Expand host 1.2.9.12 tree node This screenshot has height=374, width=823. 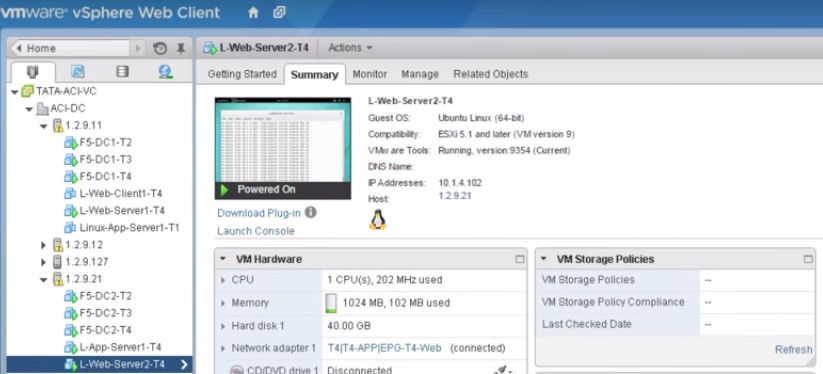pos(44,245)
